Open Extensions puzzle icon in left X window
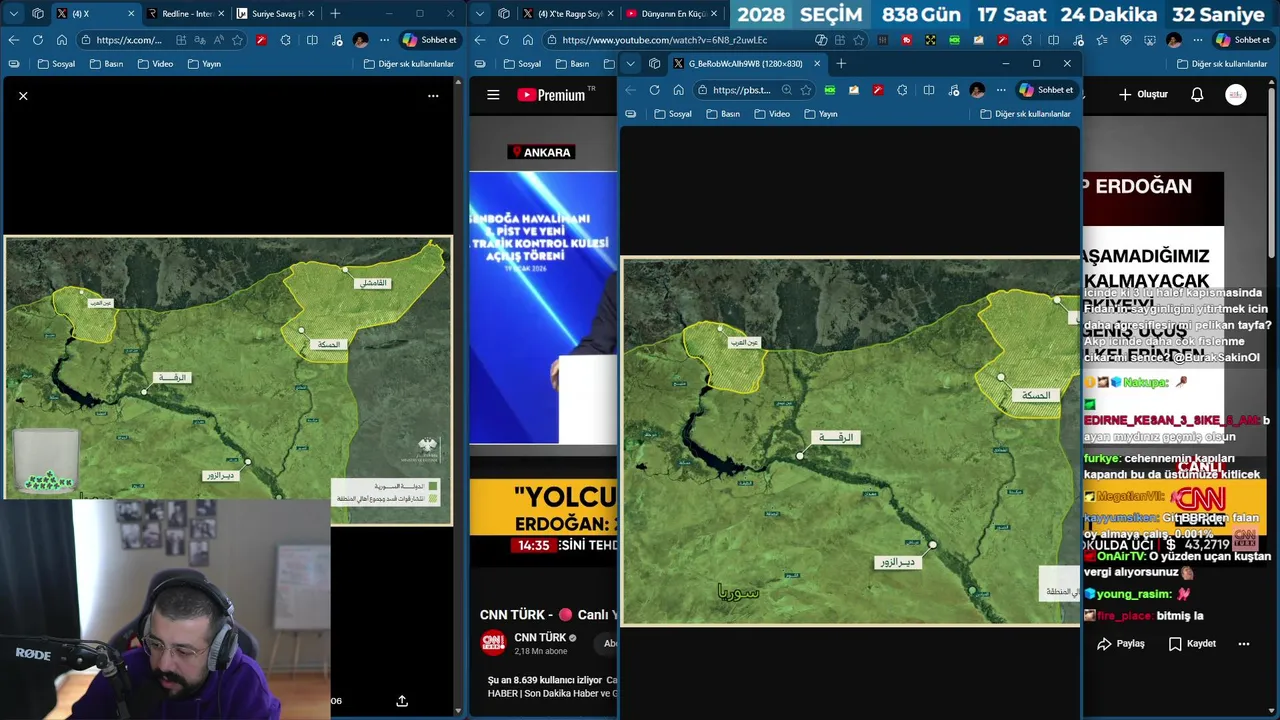The width and height of the screenshot is (1280, 720). click(x=286, y=40)
